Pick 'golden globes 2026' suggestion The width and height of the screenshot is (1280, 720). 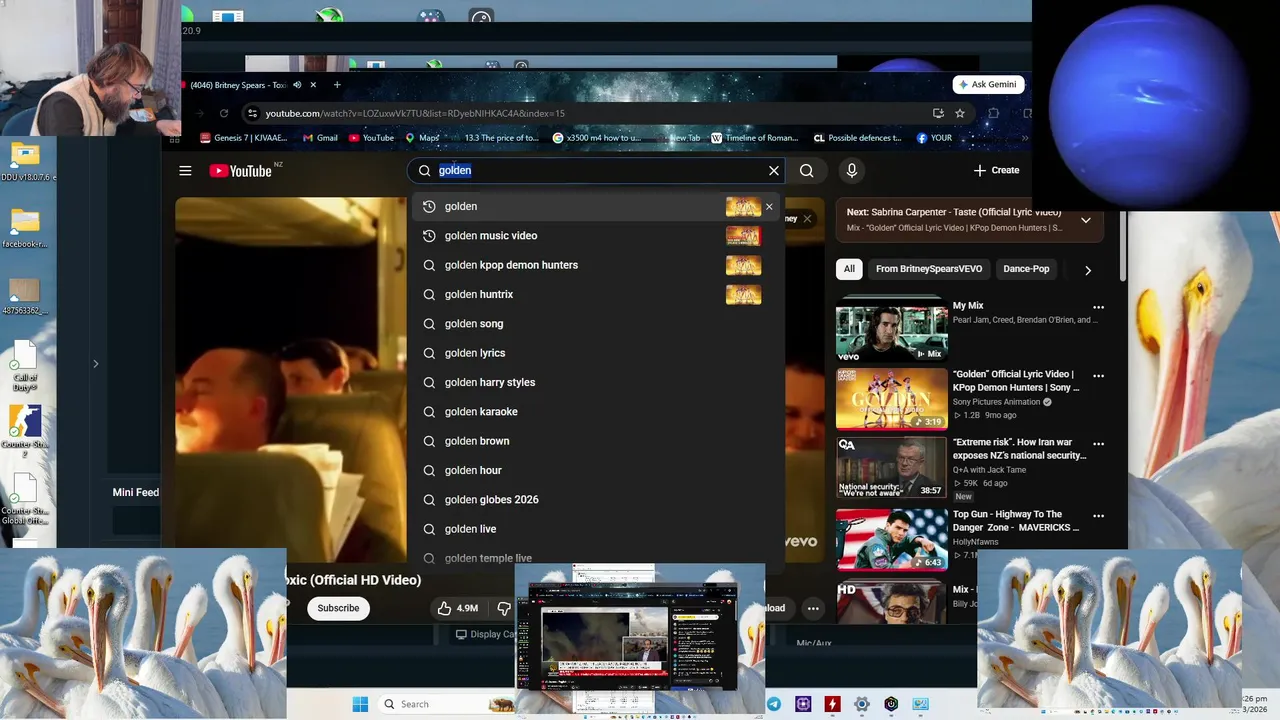(x=595, y=500)
